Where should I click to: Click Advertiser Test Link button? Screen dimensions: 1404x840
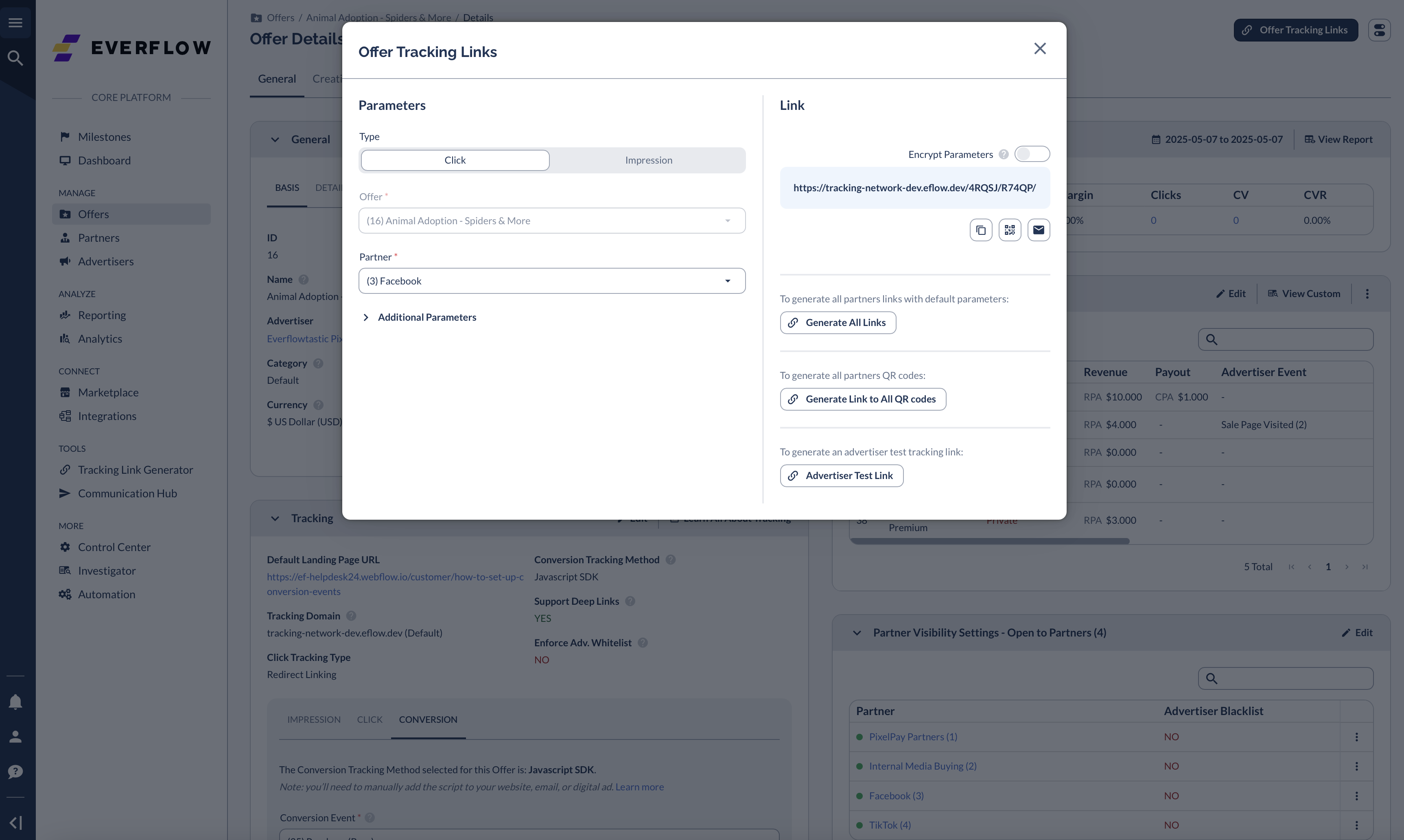842,475
